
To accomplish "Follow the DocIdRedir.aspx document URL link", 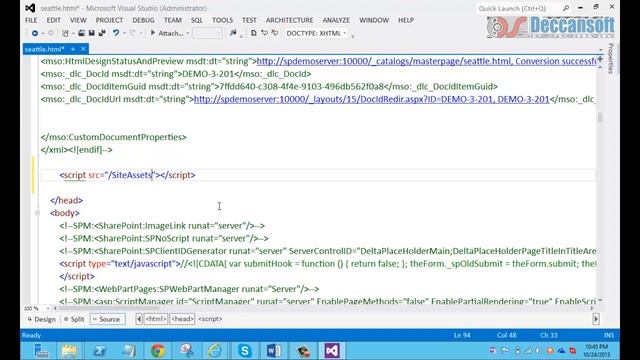I will [x=371, y=99].
